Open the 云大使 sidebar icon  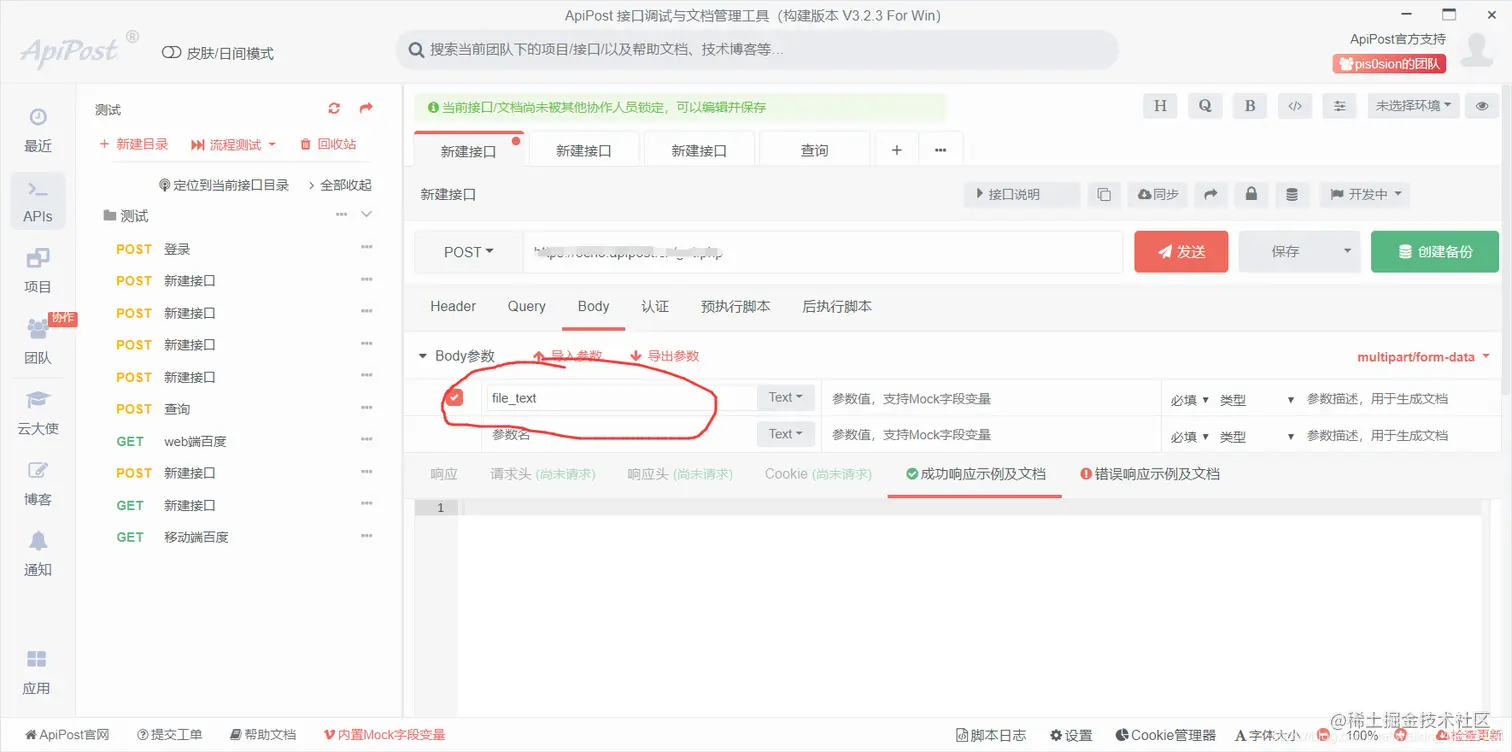[38, 413]
